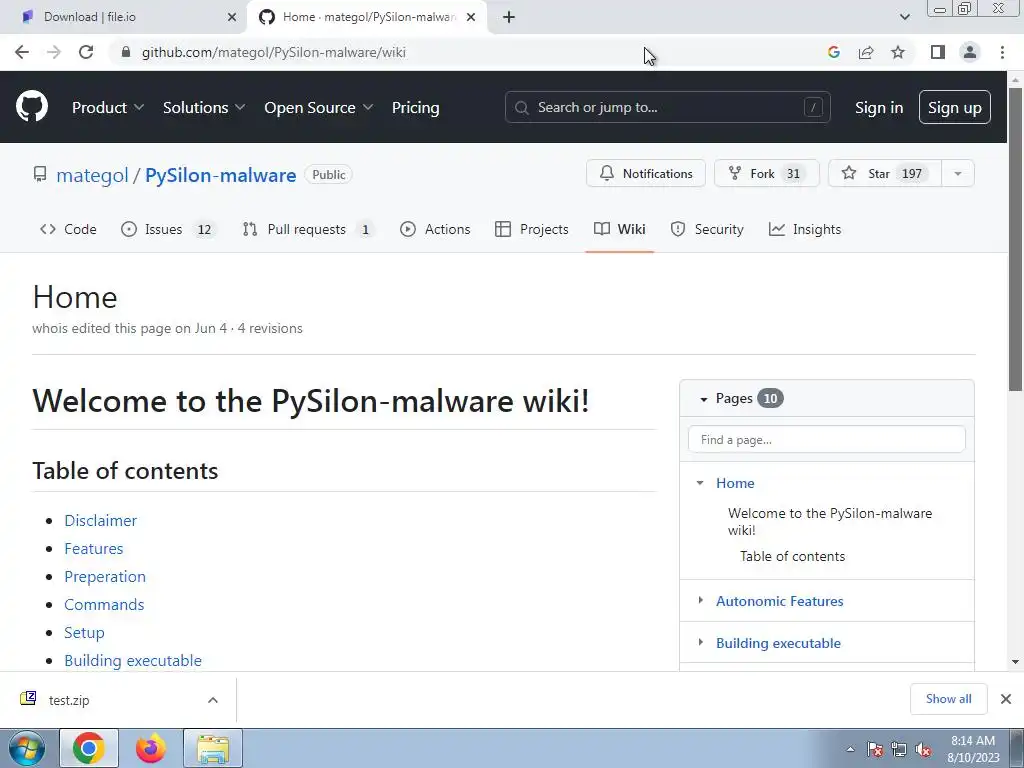Click the page vertical scrollbar thumb
Viewport: 1024px width, 768px height.
[1015, 238]
